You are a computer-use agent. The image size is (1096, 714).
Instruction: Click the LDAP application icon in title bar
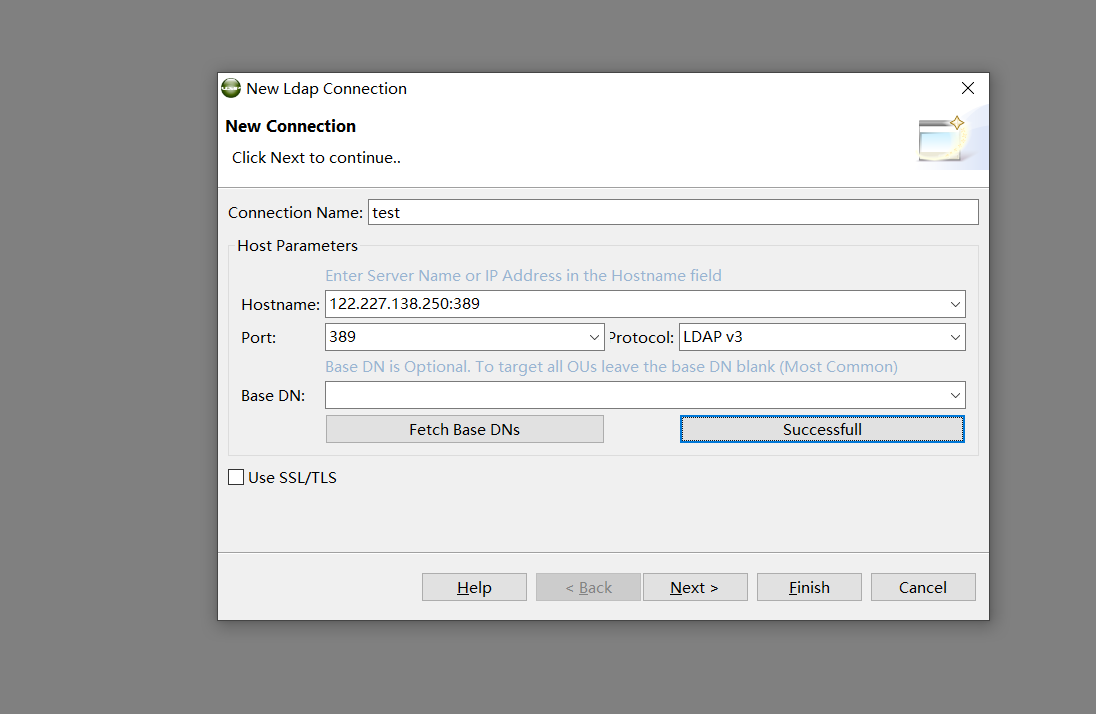pyautogui.click(x=231, y=88)
